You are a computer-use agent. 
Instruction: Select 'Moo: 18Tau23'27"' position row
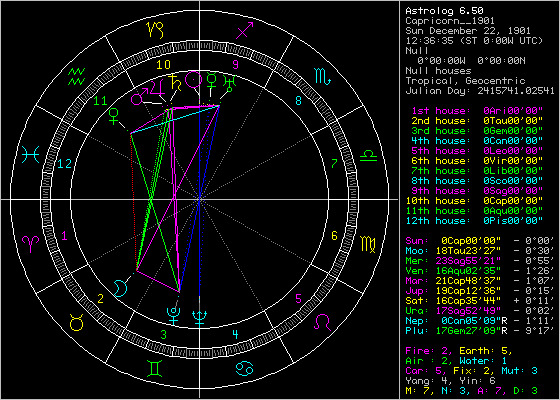pos(480,251)
